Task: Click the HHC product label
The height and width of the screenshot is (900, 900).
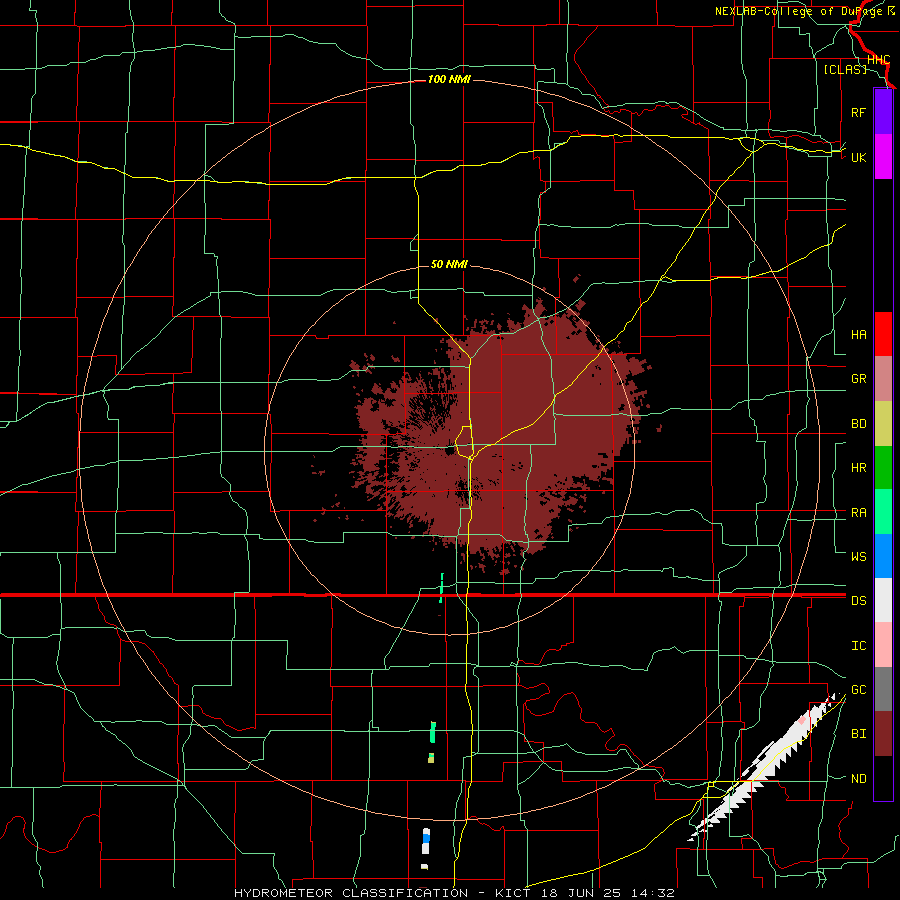Action: 879,60
